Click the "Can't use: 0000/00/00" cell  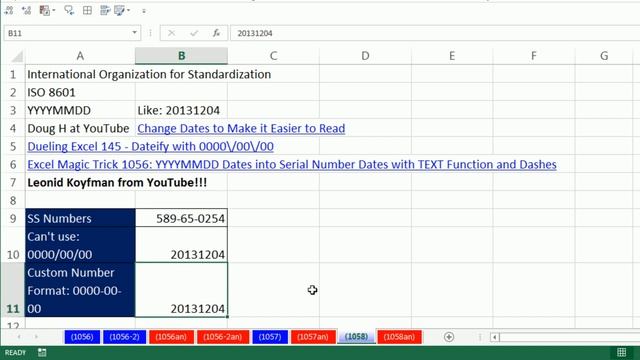(80, 245)
